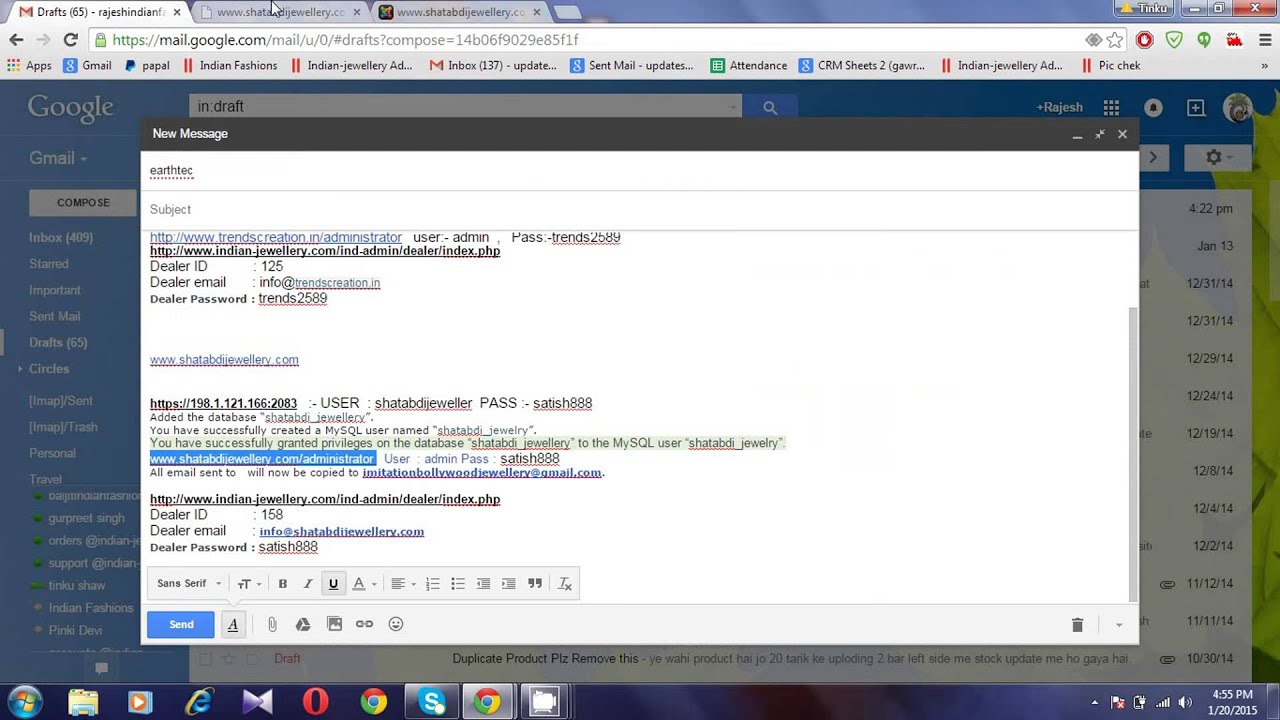Click the red stop-hand extension icon
1280x720 pixels.
(x=1145, y=40)
